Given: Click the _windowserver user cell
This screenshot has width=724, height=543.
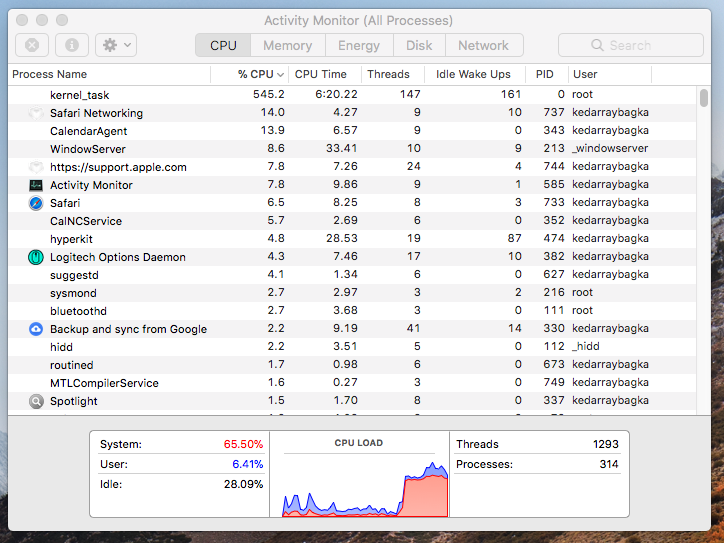Looking at the screenshot, I should click(610, 148).
